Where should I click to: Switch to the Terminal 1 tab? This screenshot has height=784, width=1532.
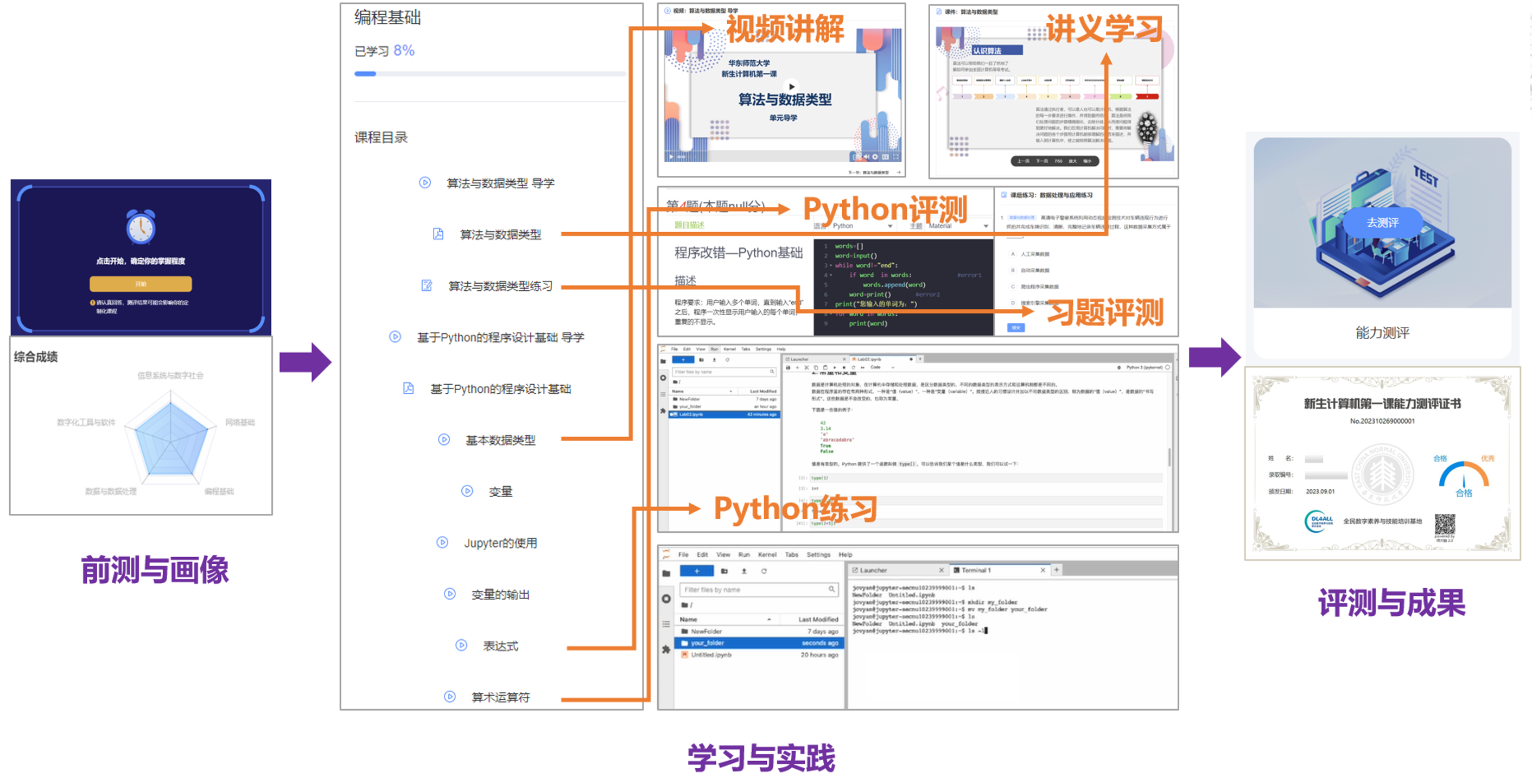tap(975, 570)
